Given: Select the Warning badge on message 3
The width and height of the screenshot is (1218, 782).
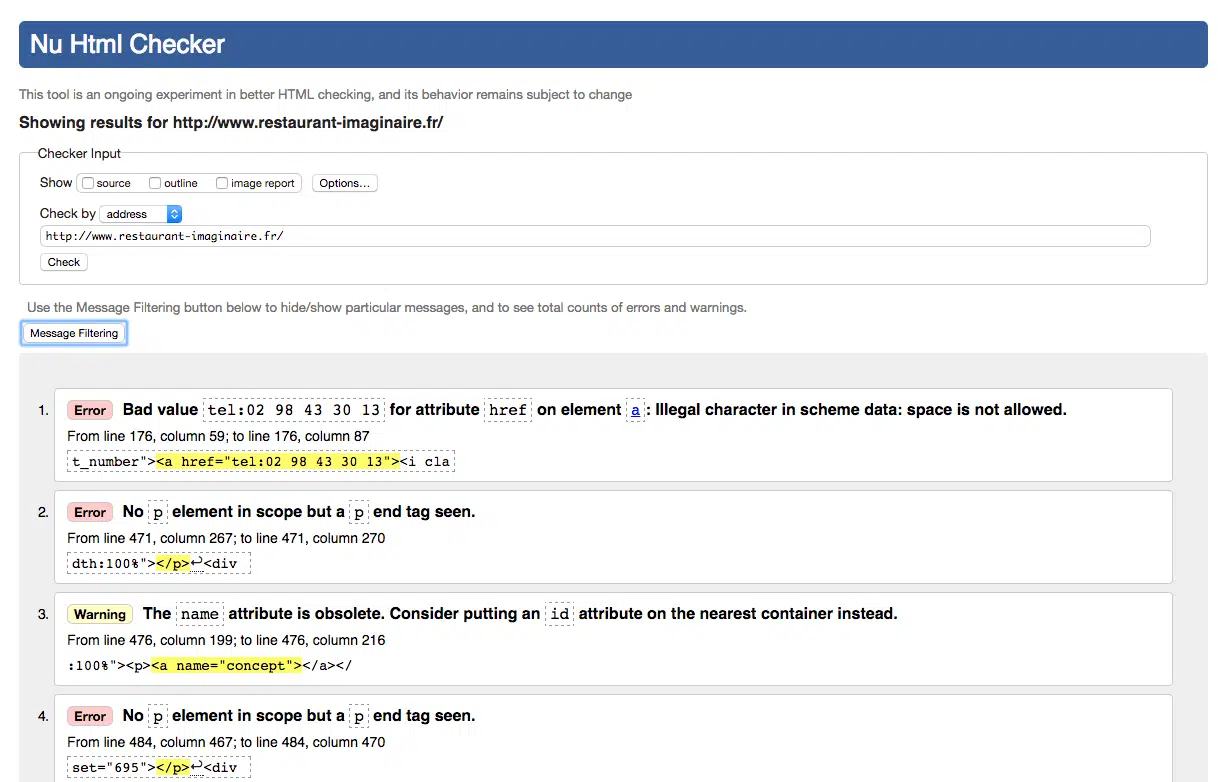Looking at the screenshot, I should tap(100, 614).
